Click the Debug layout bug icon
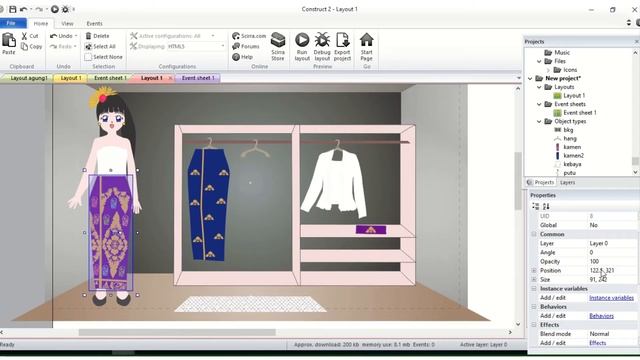The image size is (640, 360). (x=322, y=40)
